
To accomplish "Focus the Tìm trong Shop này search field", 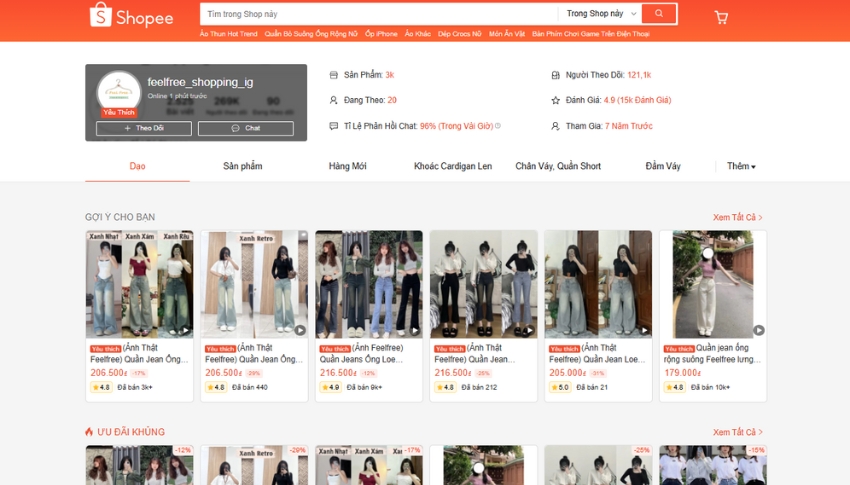I will (378, 14).
